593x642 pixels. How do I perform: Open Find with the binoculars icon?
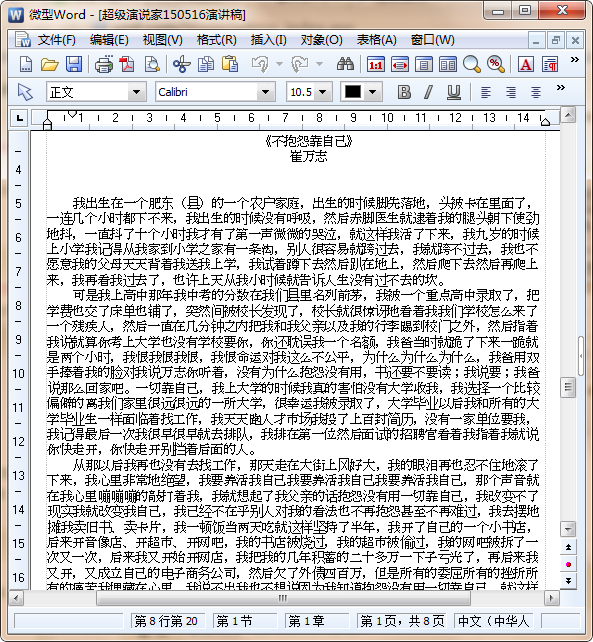(x=345, y=65)
